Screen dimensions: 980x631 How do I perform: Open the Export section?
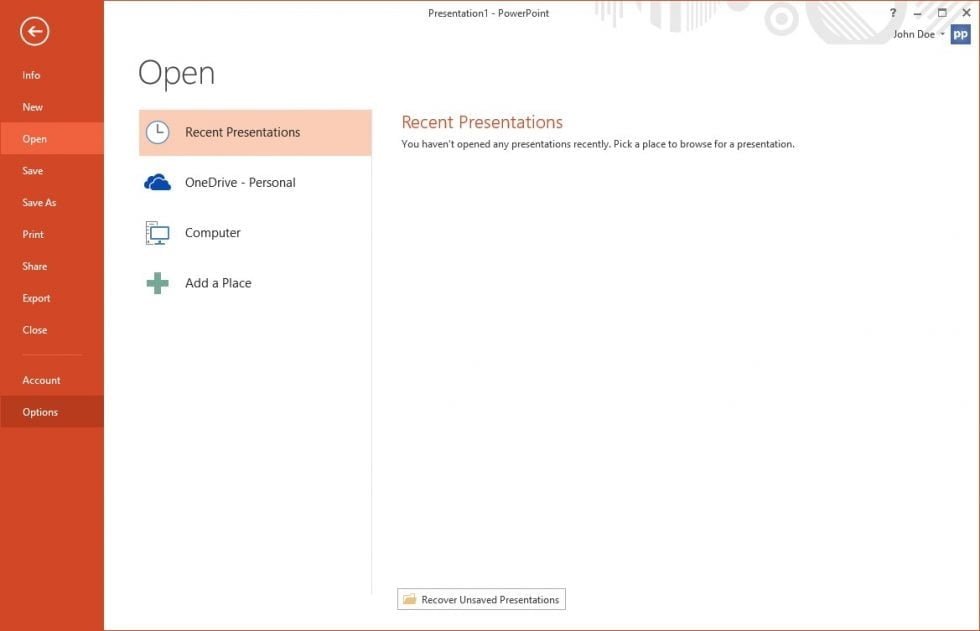[x=36, y=298]
